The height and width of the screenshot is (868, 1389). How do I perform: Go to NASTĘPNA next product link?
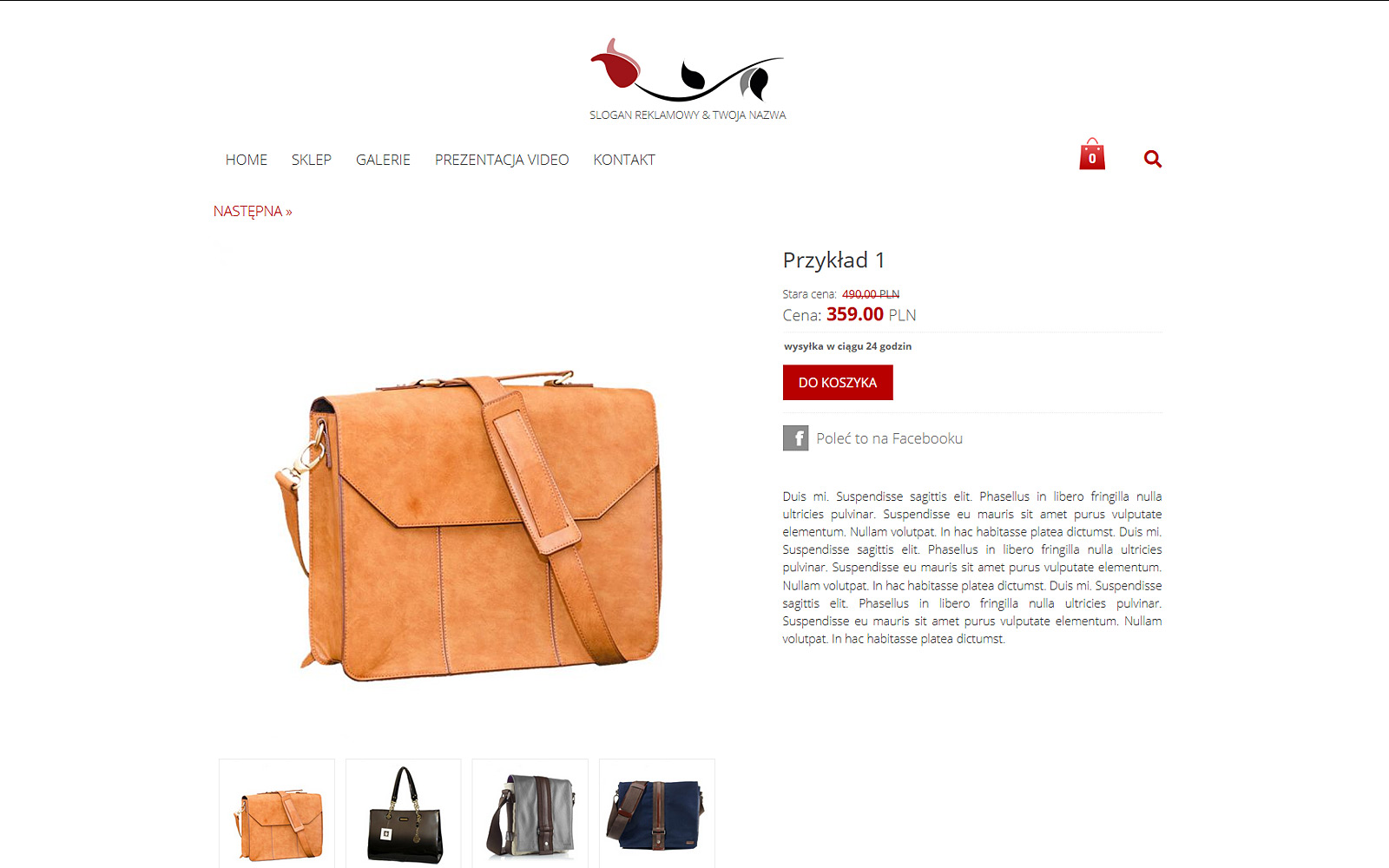[253, 211]
